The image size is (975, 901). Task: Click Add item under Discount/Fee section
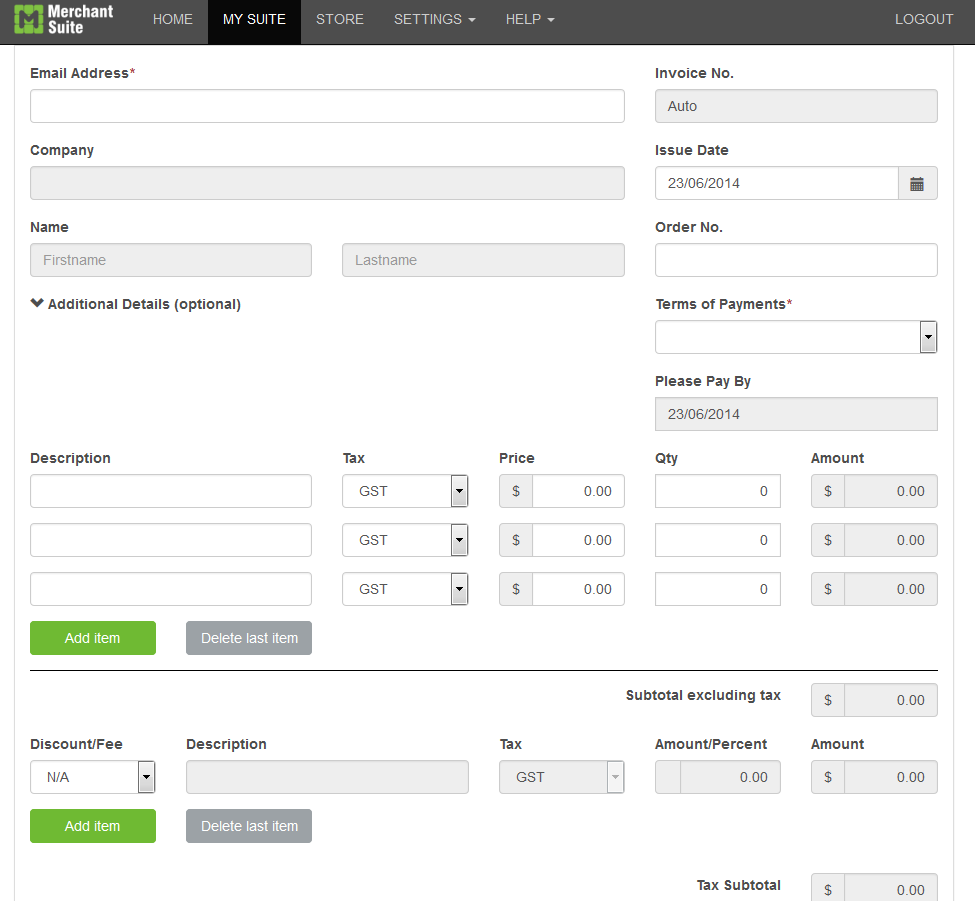click(x=93, y=826)
